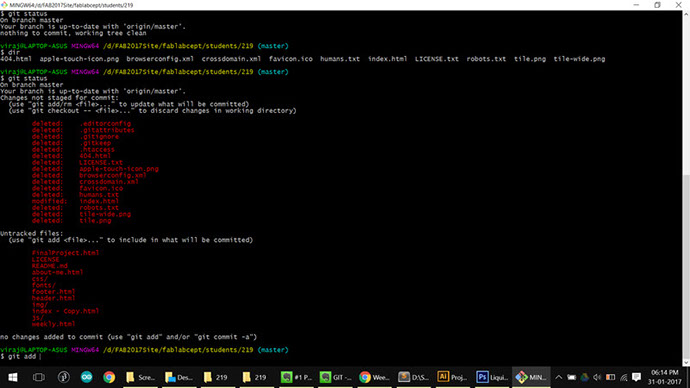This screenshot has height=388, width=690.
Task: Open the MINGW64 window system menu icon
Action: [4, 5]
